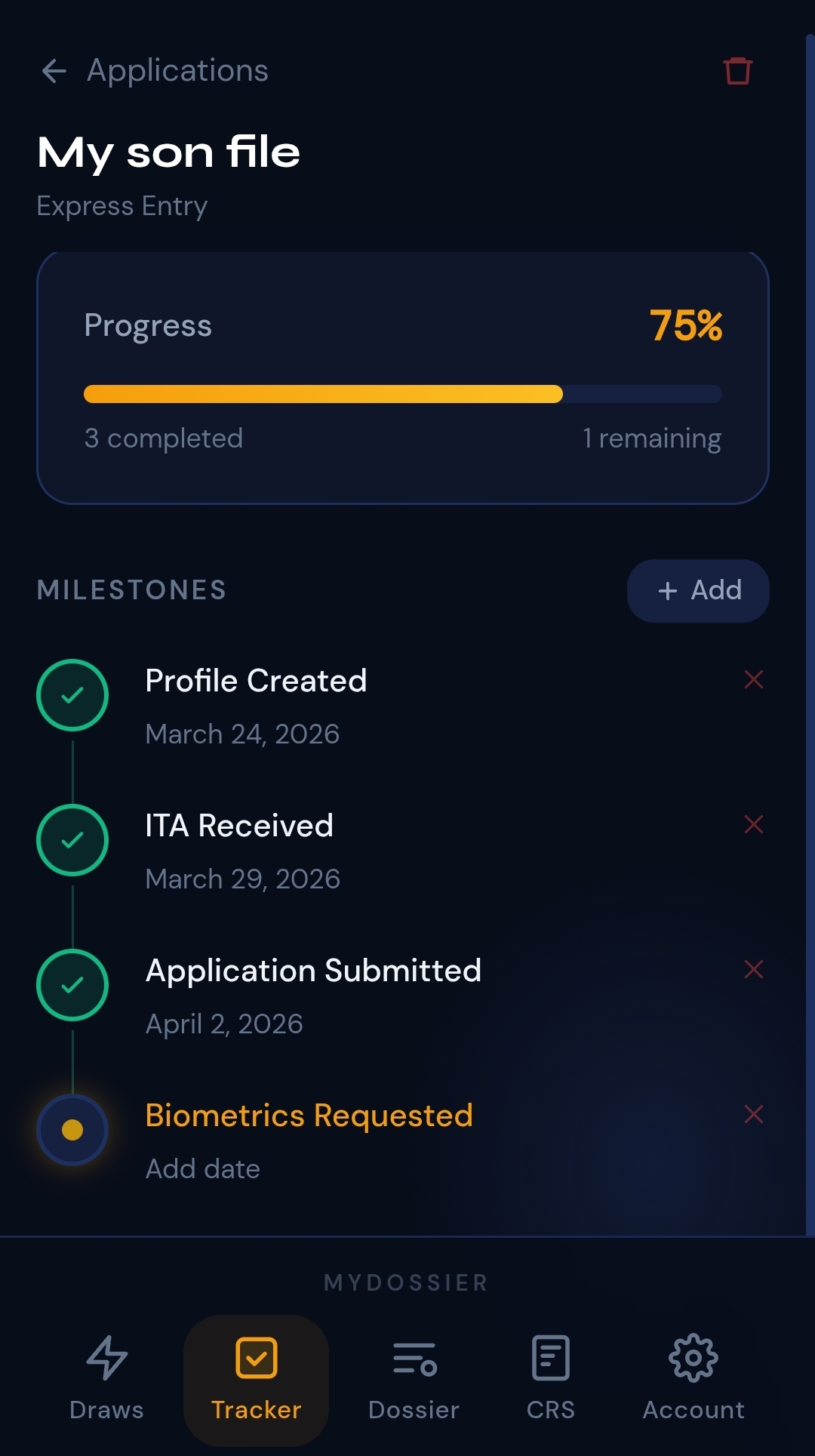Toggle the Profile Created checkmark
Viewport: 815px width, 1456px height.
[x=72, y=695]
